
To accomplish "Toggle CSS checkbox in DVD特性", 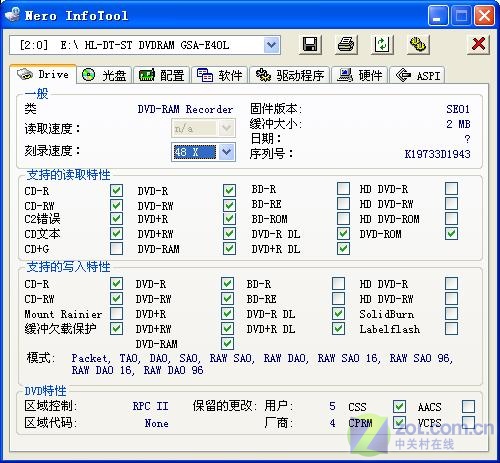I will point(399,406).
